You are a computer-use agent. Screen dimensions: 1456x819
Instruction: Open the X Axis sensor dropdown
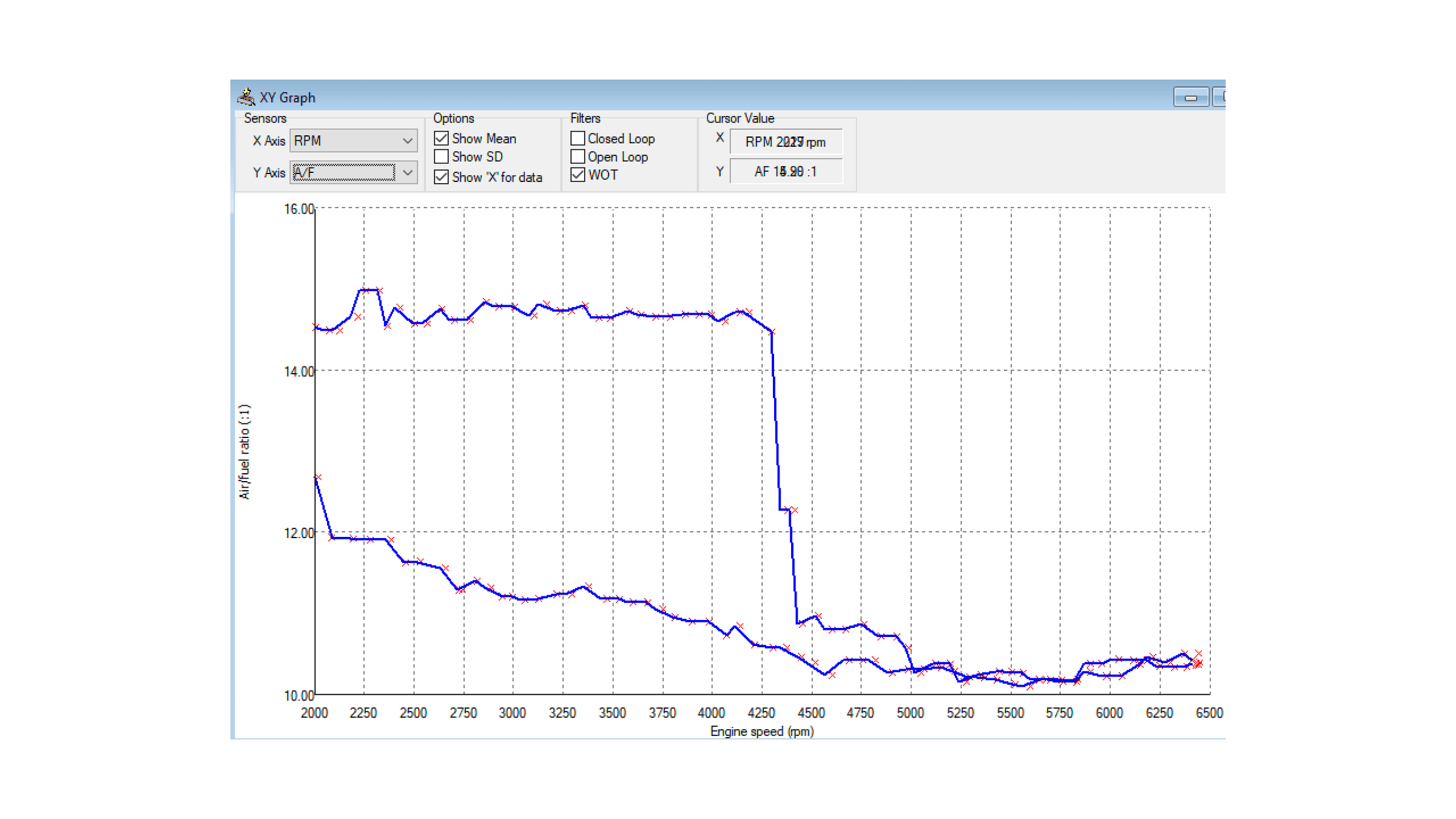407,140
